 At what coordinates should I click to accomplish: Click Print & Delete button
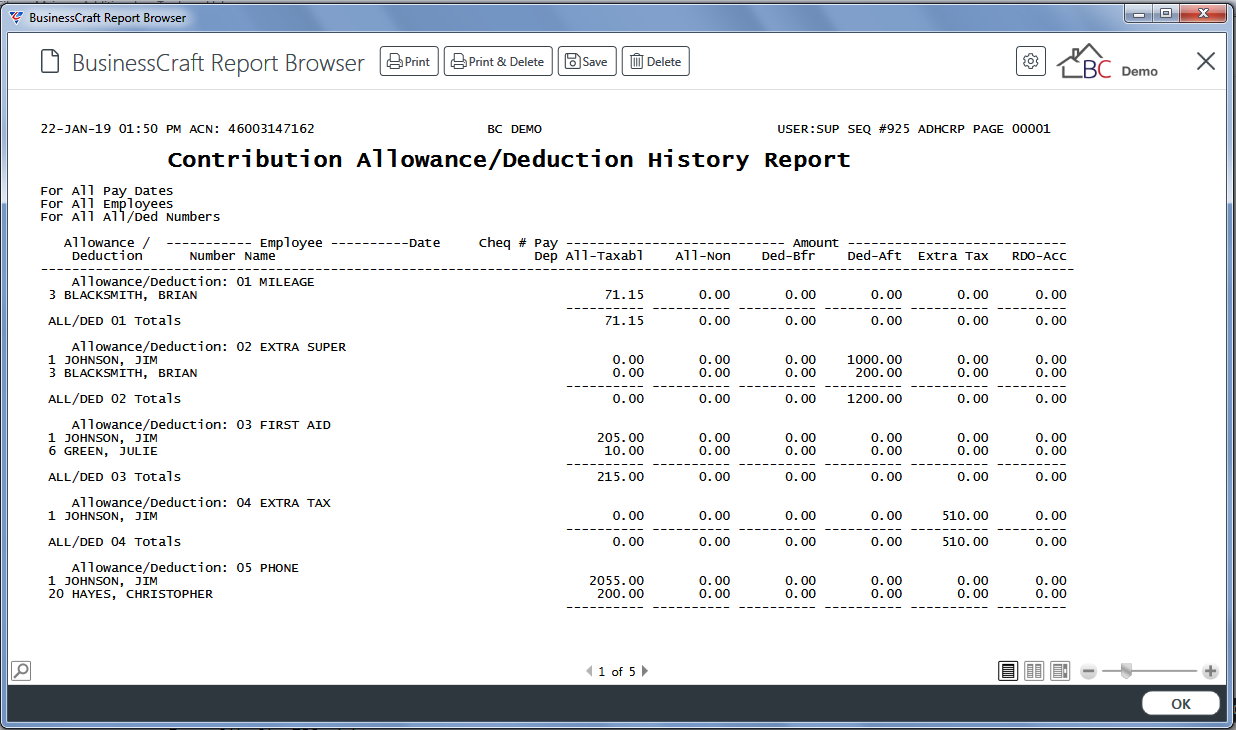point(498,61)
